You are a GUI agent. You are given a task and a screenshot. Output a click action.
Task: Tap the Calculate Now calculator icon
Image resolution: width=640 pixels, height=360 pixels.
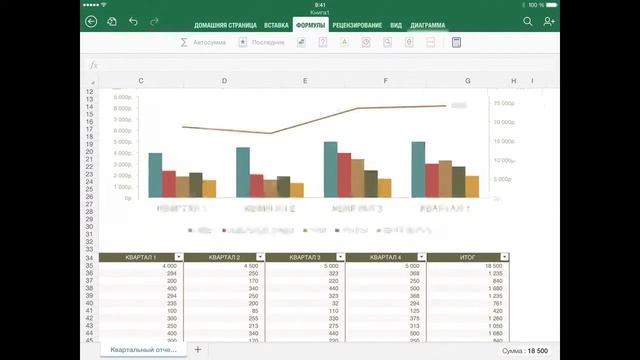point(456,42)
